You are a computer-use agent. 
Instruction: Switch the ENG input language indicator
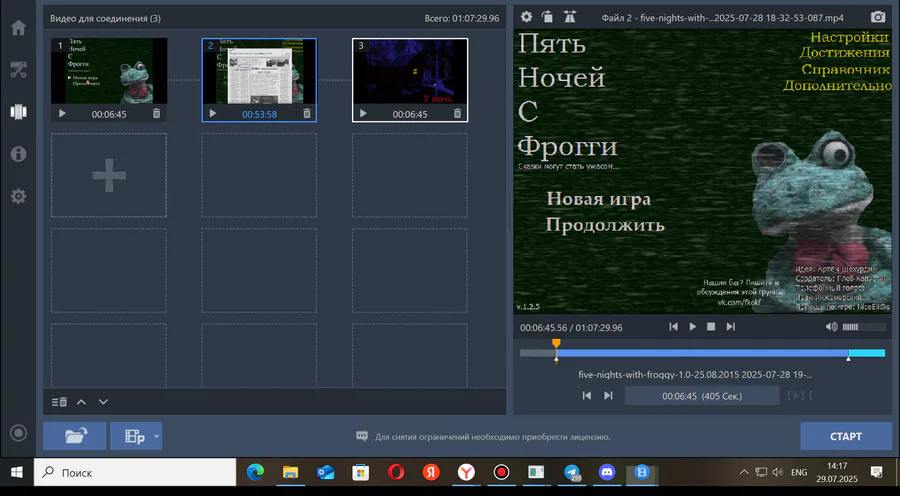pos(799,472)
